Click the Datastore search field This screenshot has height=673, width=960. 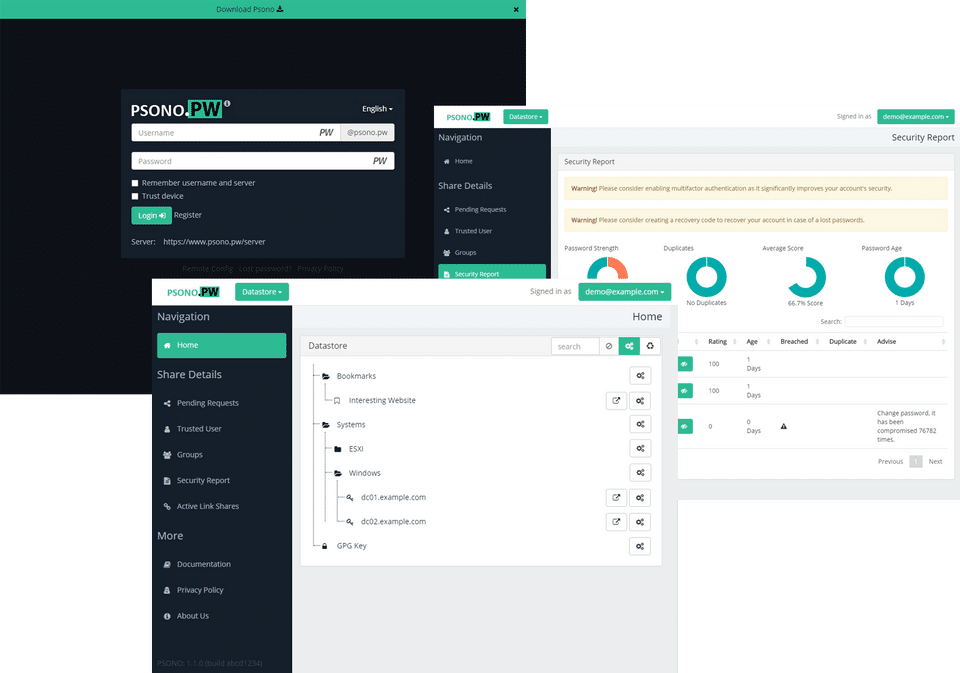coord(575,347)
